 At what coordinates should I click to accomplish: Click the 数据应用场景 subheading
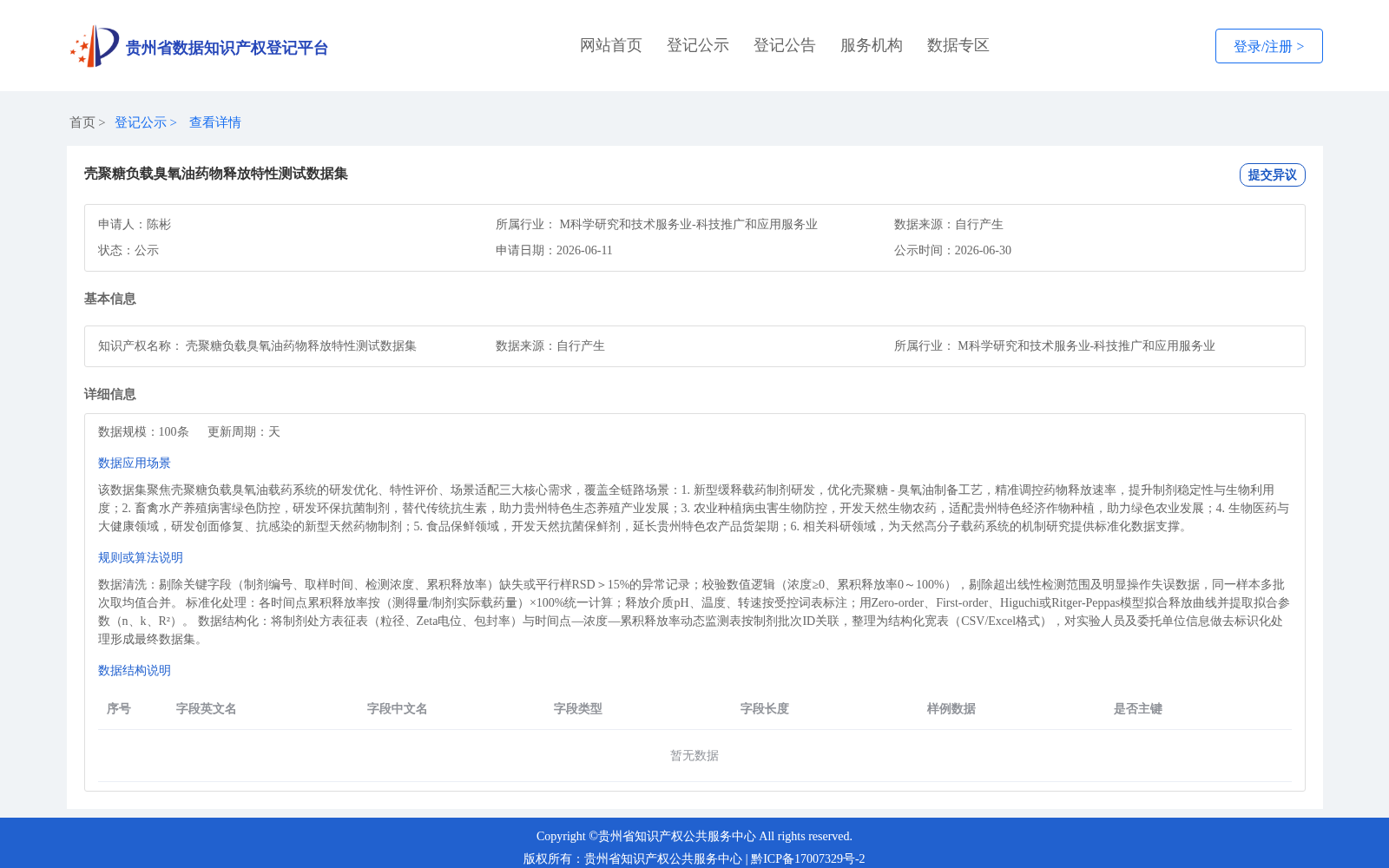coord(135,463)
